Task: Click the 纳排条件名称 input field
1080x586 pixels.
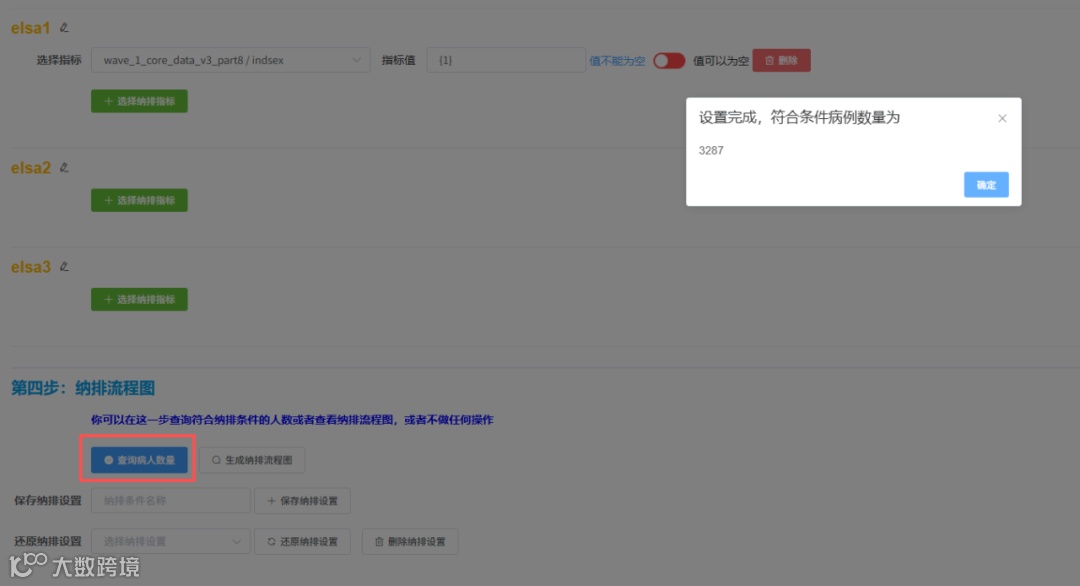Action: [x=170, y=501]
